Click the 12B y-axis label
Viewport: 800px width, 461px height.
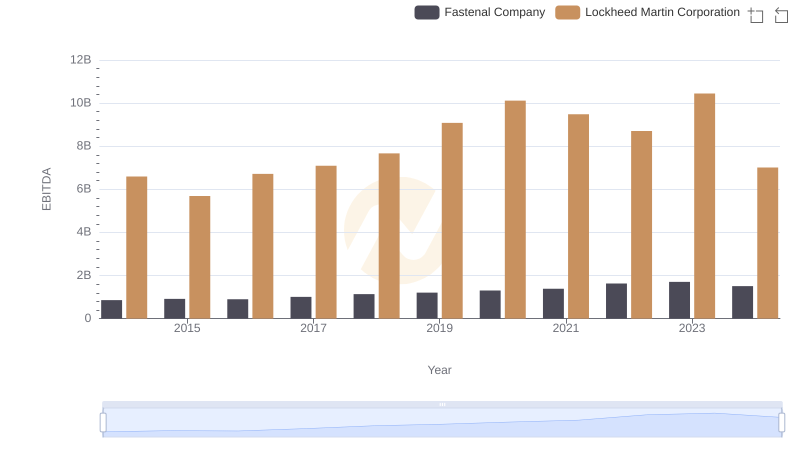(81, 60)
